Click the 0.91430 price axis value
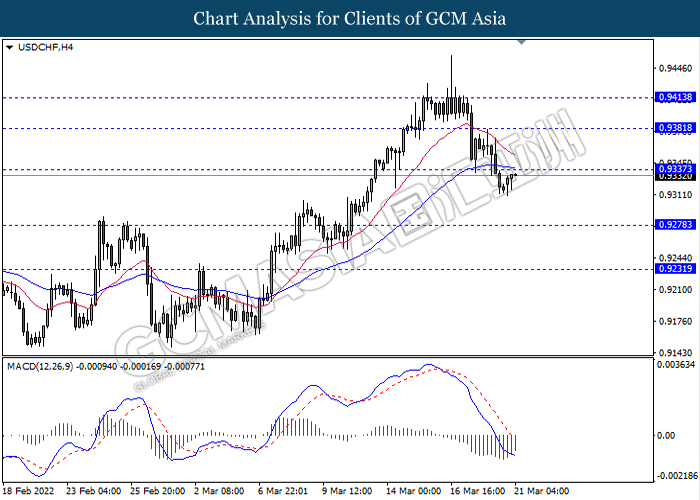Viewport: 700px width, 500px height. tap(675, 353)
